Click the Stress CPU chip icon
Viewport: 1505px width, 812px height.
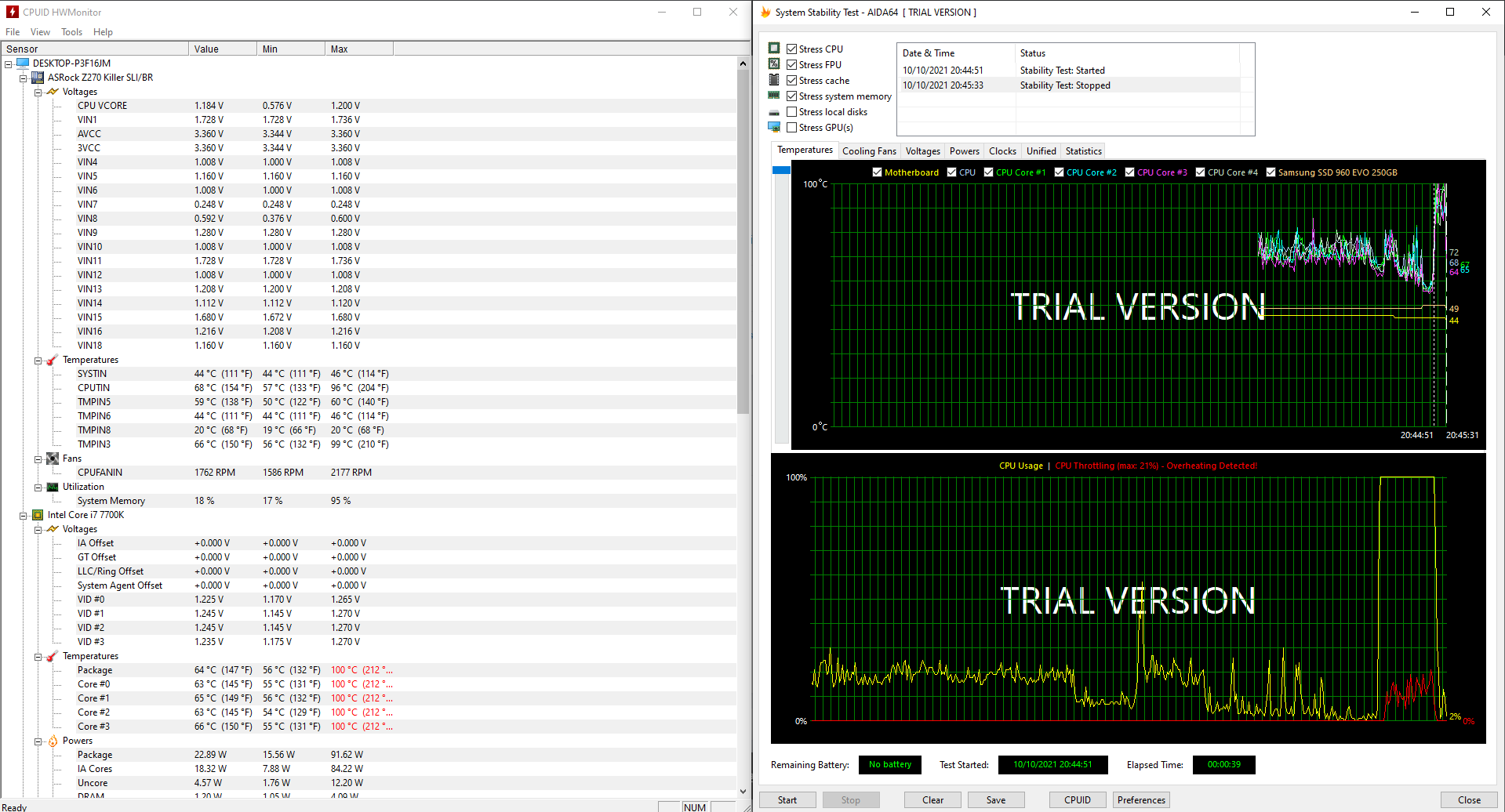774,48
